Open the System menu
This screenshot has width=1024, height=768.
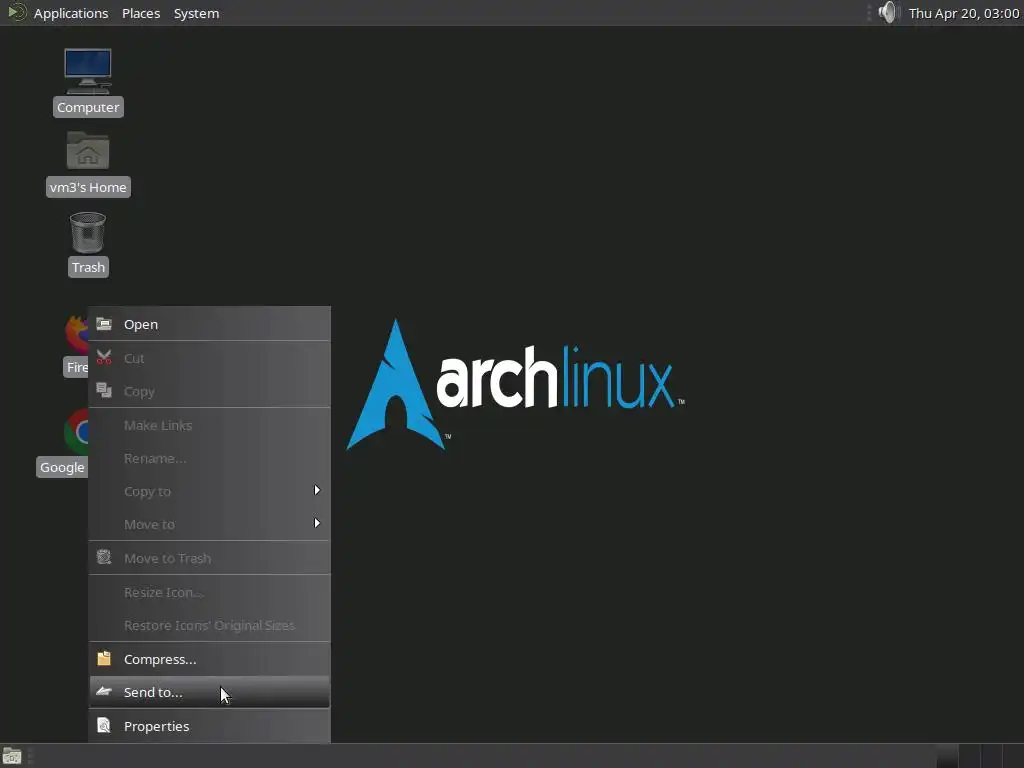[x=197, y=13]
